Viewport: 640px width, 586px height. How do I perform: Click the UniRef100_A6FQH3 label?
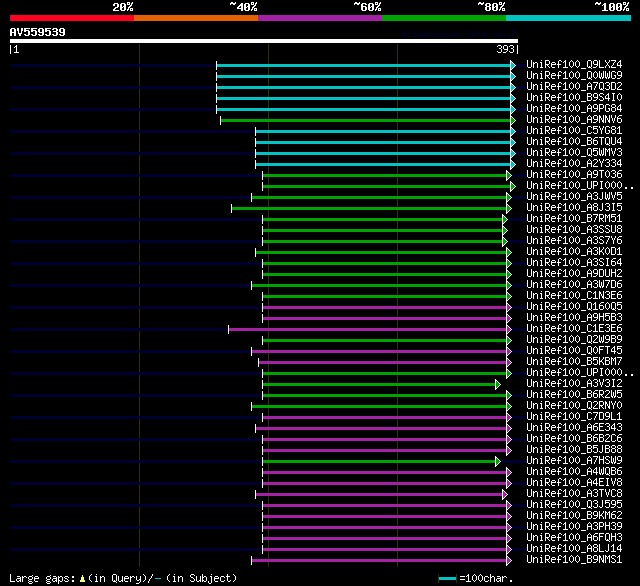tap(574, 538)
